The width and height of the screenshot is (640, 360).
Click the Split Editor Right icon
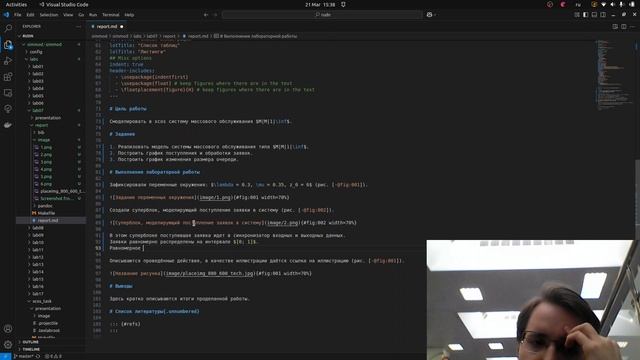pyautogui.click(x=624, y=27)
